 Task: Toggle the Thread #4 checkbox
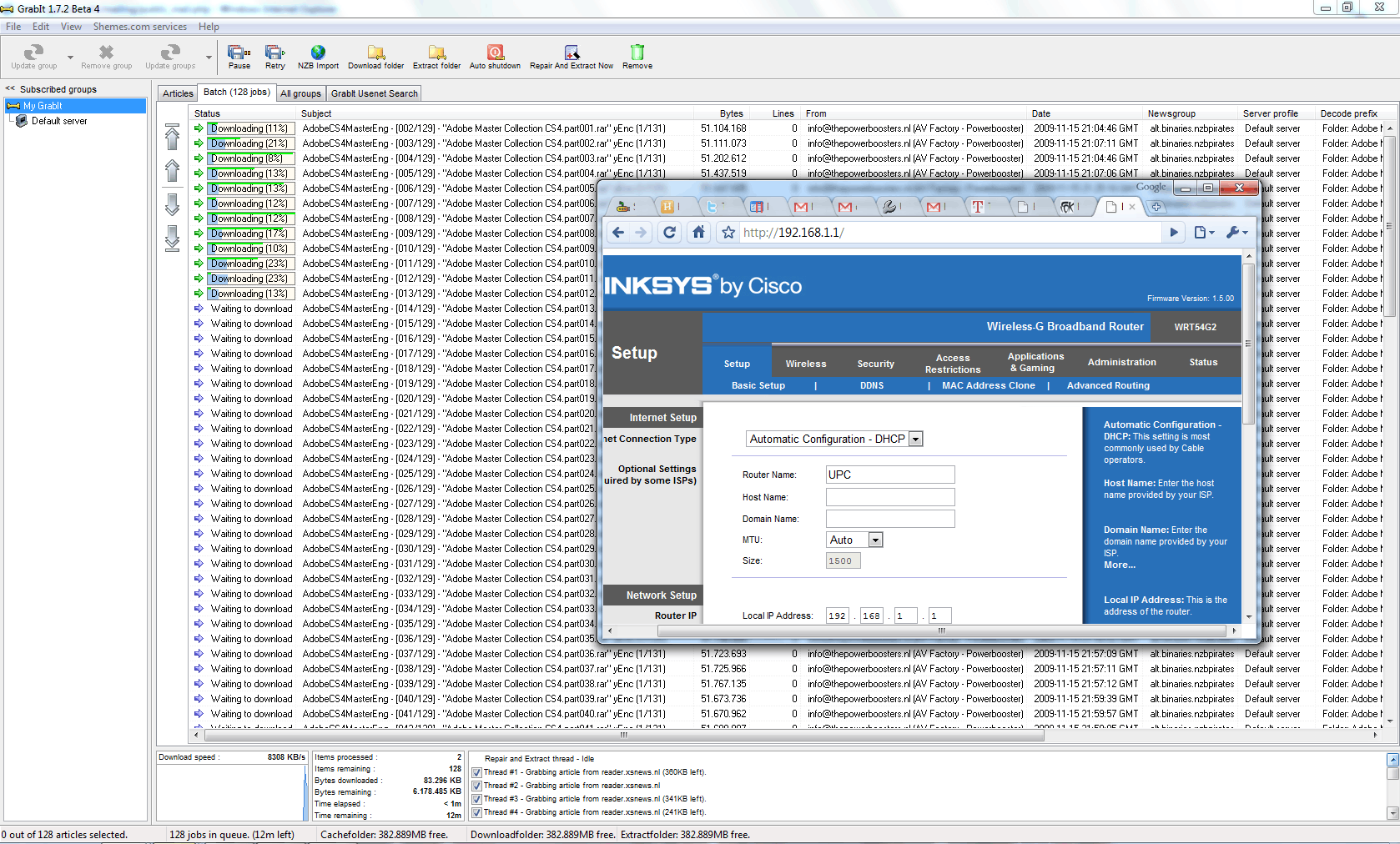click(x=477, y=812)
